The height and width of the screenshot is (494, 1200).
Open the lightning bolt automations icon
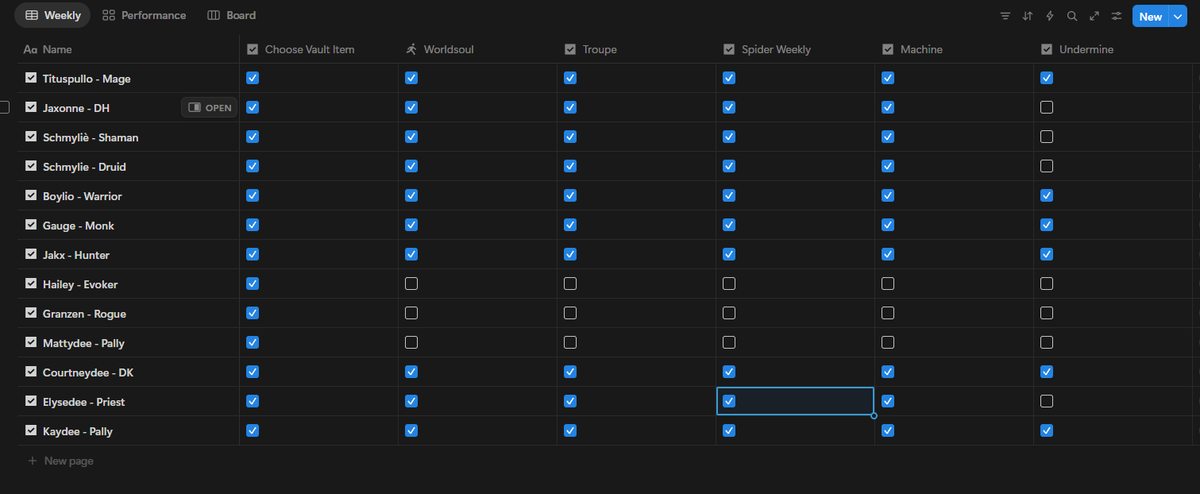coord(1050,16)
